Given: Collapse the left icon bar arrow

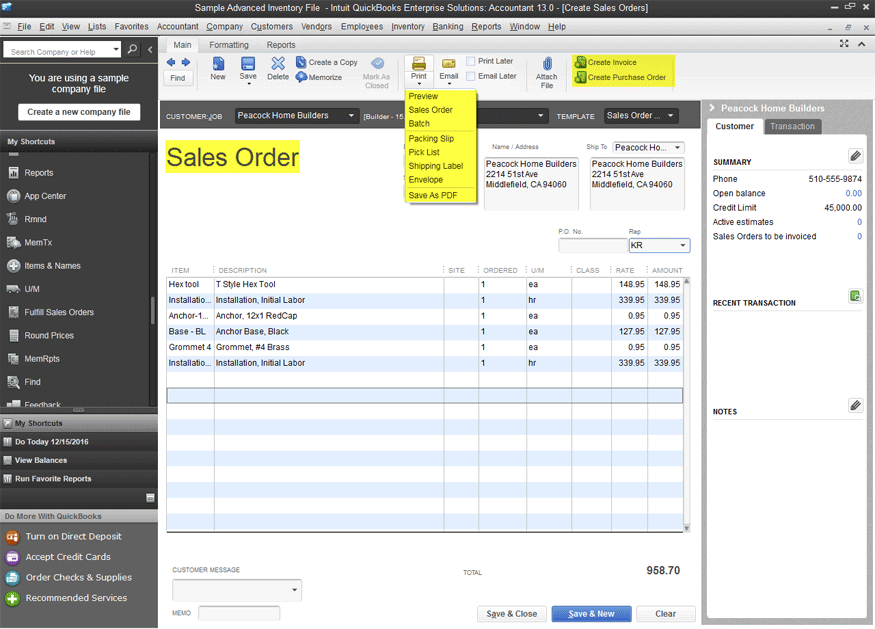Looking at the screenshot, I should point(150,50).
